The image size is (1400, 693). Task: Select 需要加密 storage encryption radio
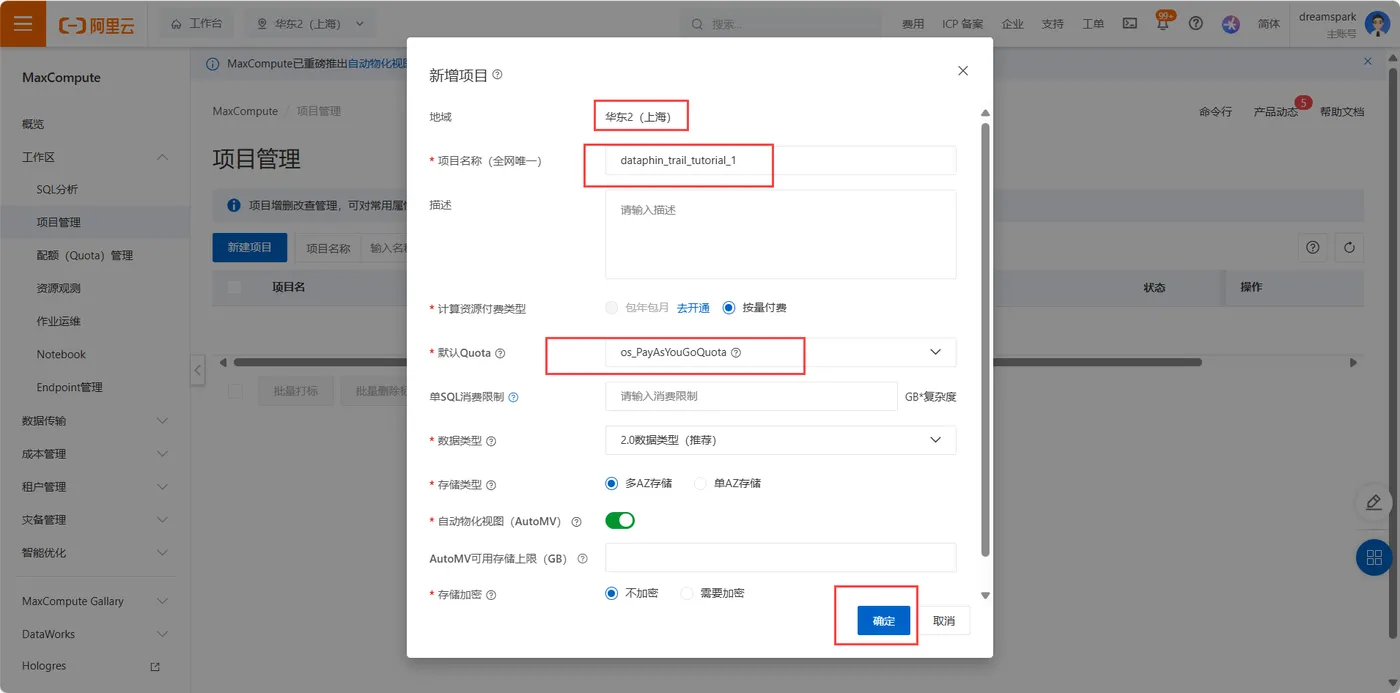click(687, 593)
